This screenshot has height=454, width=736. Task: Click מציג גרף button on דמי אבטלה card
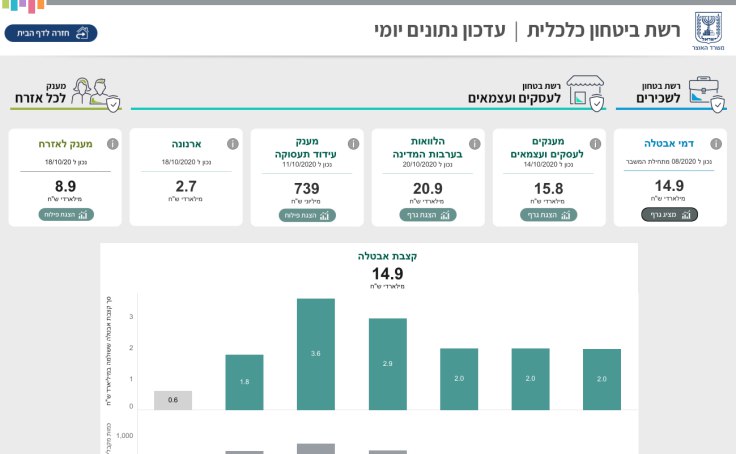[x=669, y=215]
